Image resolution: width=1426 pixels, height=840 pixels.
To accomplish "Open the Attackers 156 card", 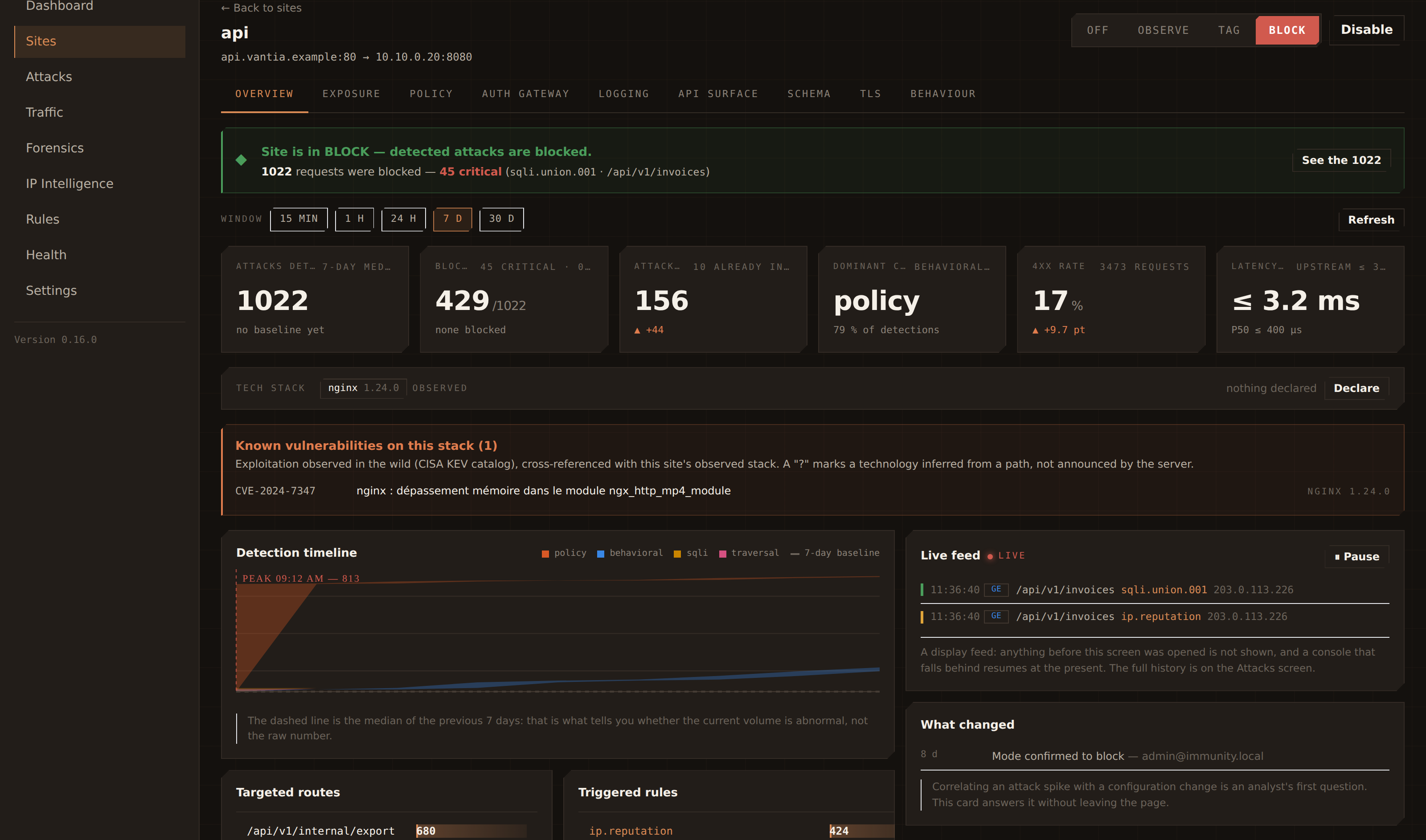I will coord(713,299).
